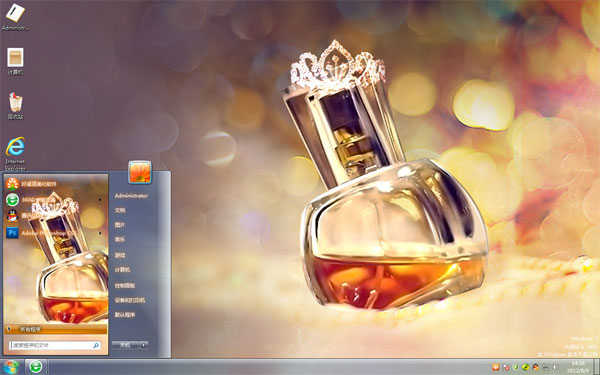
Task: Open the network tray icon
Action: [x=545, y=367]
